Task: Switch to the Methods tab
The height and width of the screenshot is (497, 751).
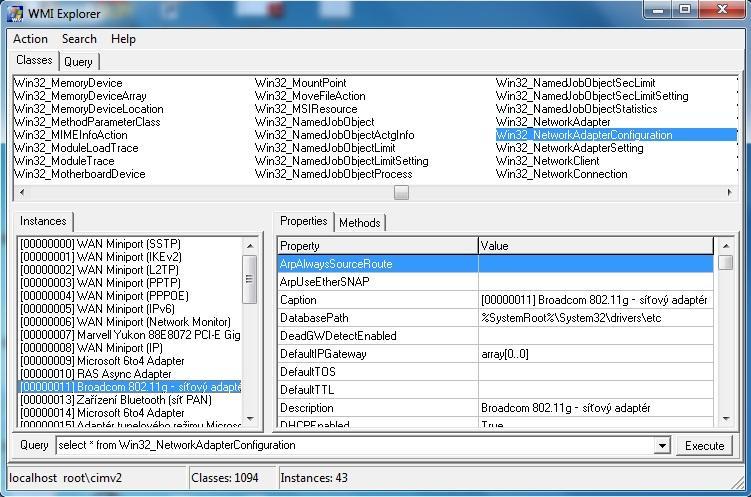Action: (x=360, y=223)
